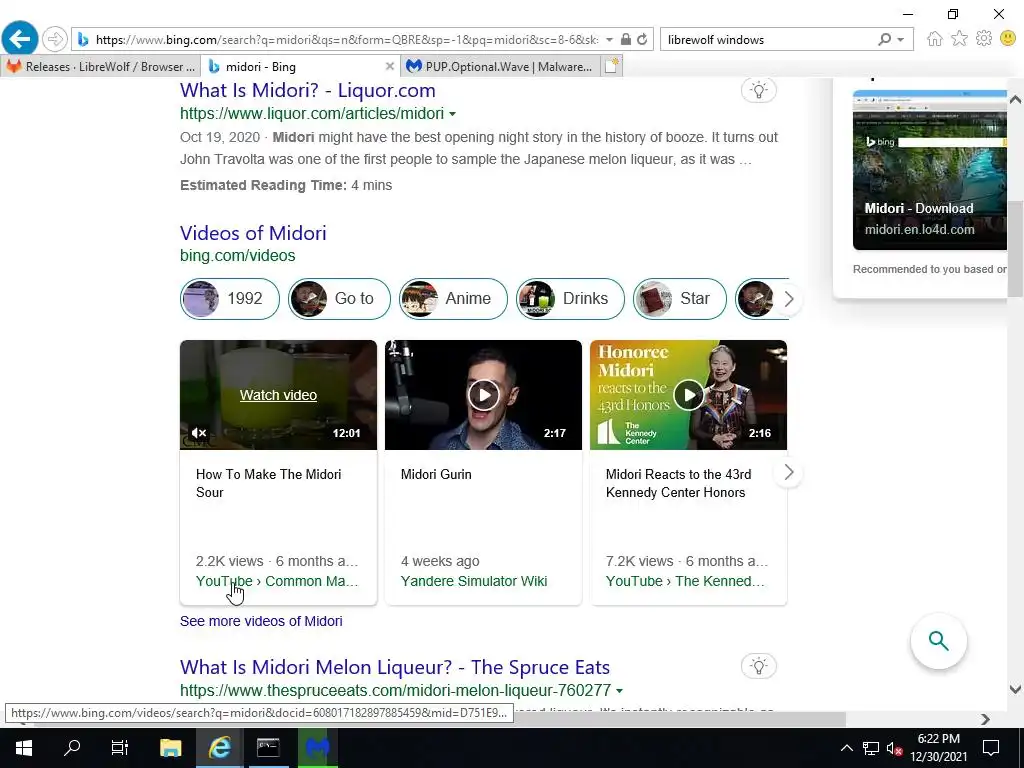
Task: Go back using the blue back arrow
Action: 20,39
